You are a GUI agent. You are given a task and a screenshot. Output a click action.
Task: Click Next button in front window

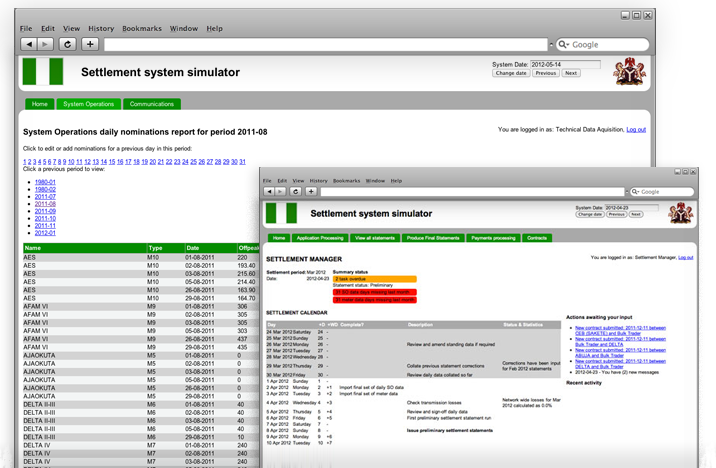point(636,214)
